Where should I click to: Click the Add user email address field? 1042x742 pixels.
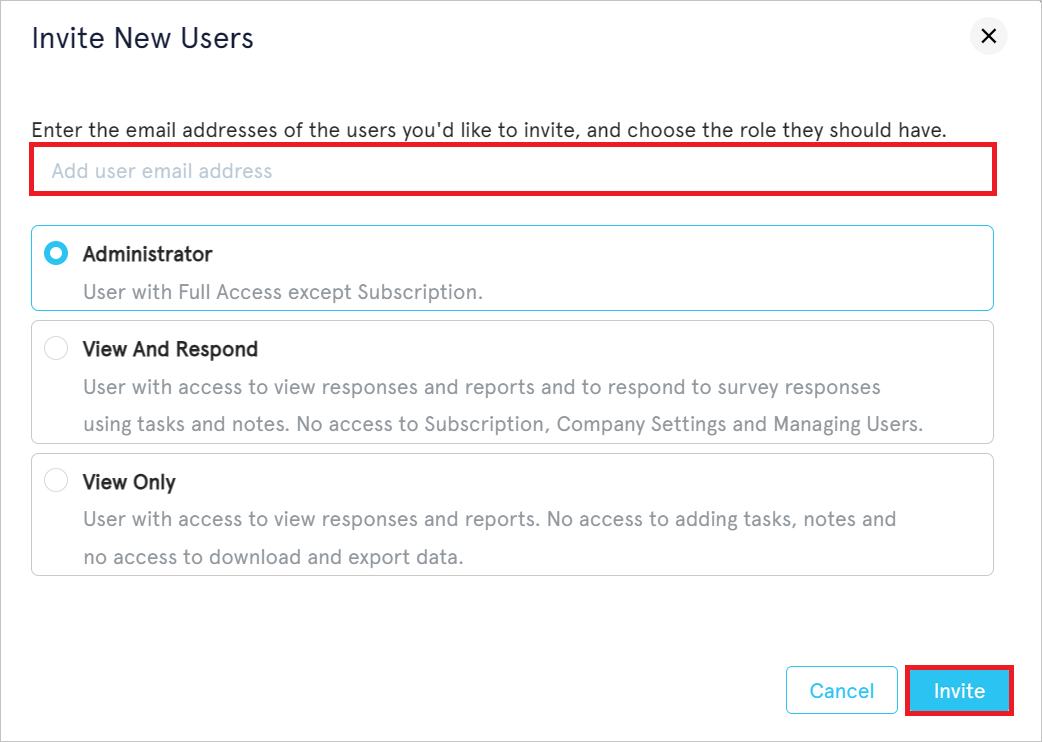[512, 170]
